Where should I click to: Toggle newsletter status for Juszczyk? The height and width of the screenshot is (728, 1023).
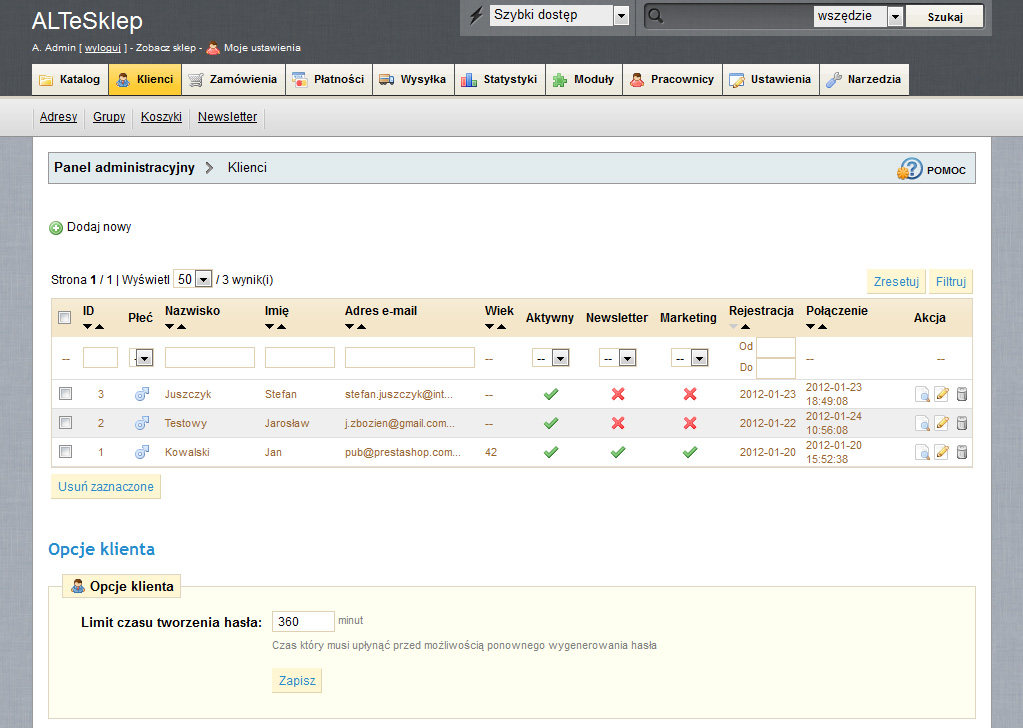[x=618, y=394]
